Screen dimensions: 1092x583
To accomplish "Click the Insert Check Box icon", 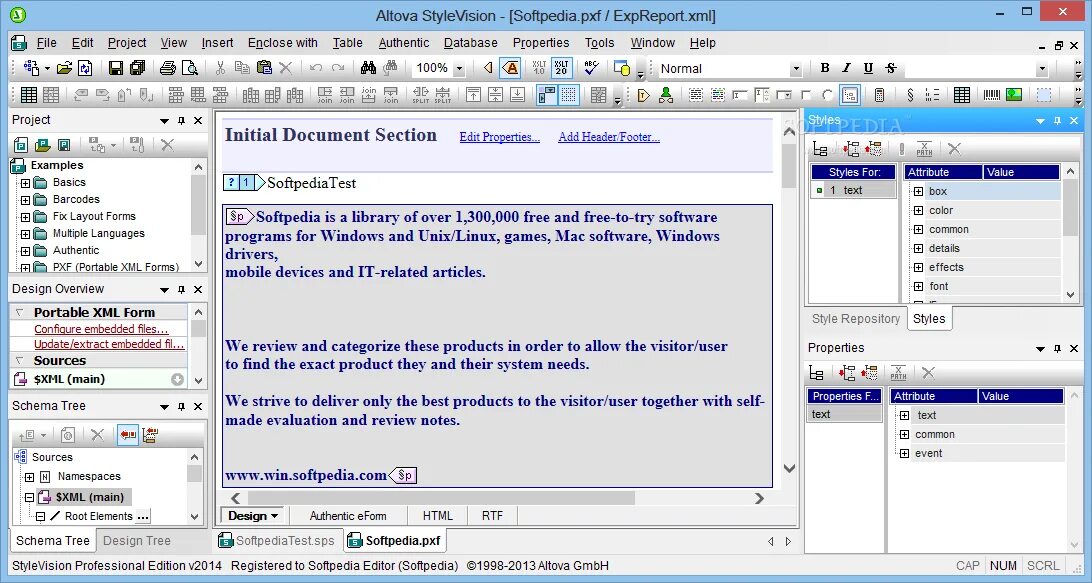I will pos(806,95).
